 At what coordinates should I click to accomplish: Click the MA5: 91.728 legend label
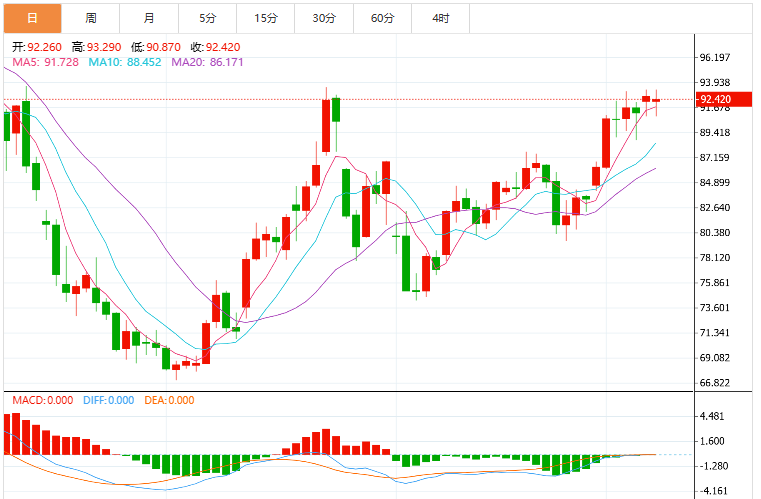click(x=45, y=62)
